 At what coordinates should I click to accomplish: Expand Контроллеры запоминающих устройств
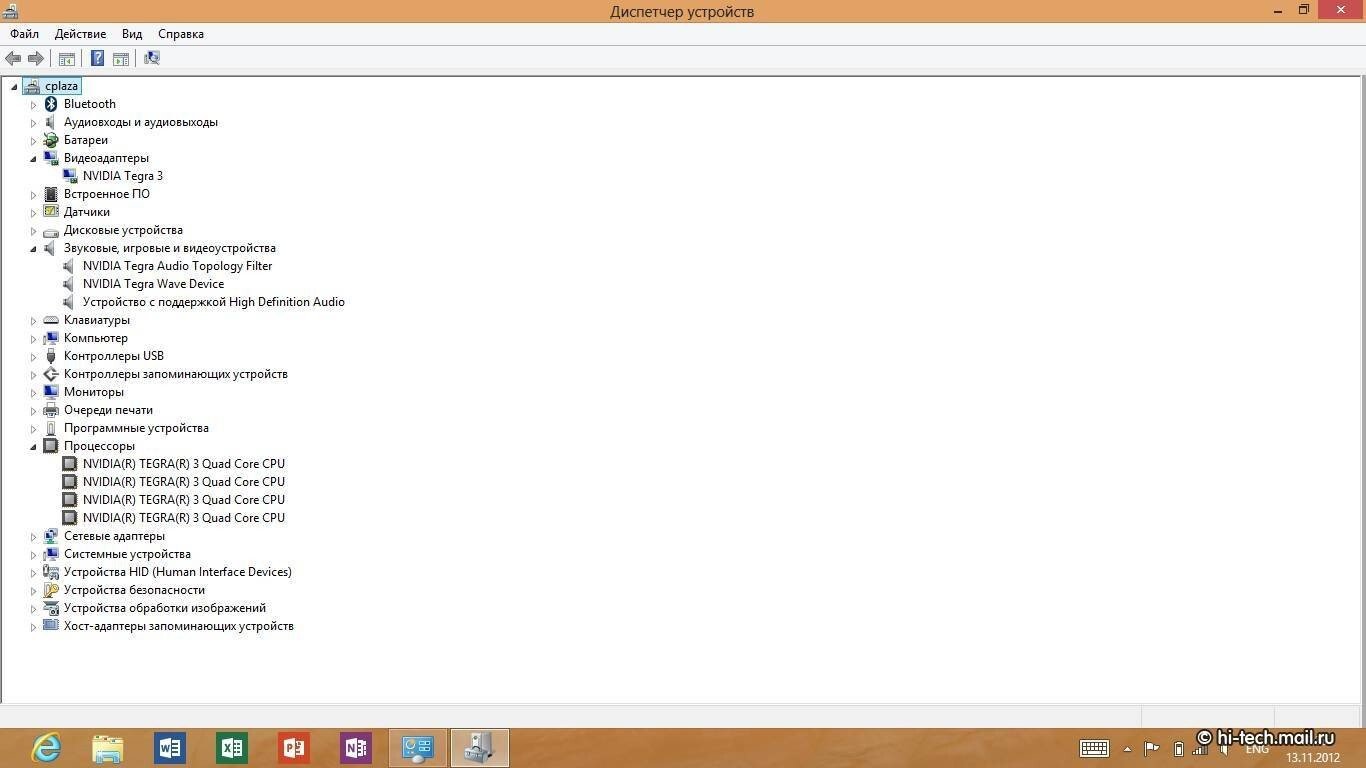pyautogui.click(x=33, y=374)
